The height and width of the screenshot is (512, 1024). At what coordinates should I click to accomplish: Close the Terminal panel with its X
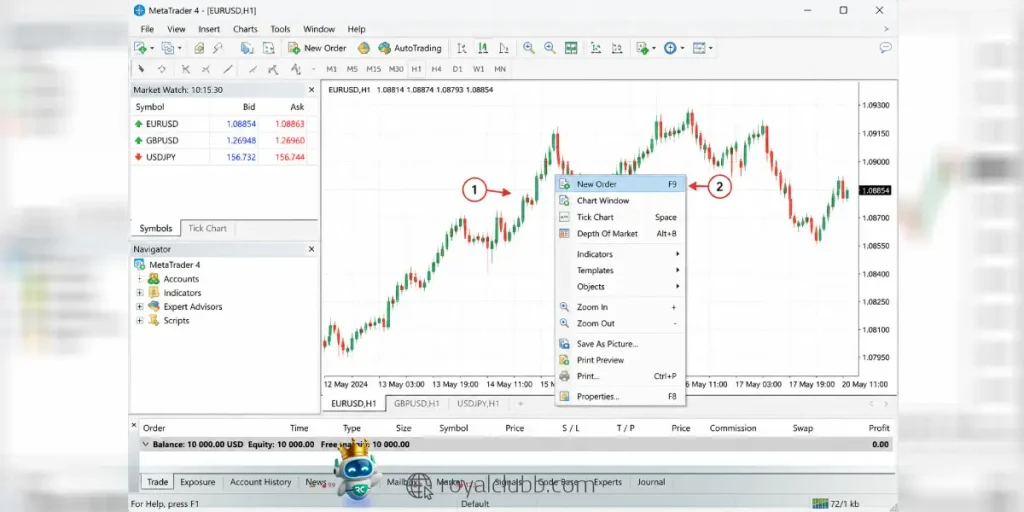(x=134, y=425)
